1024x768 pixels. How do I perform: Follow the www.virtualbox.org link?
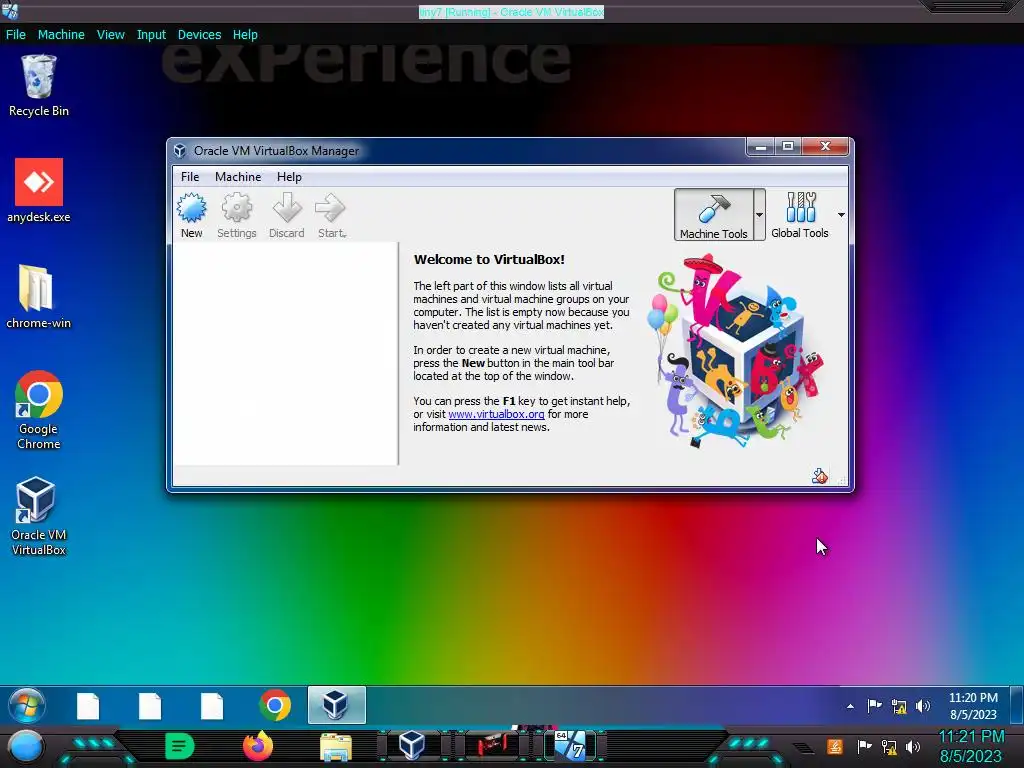click(x=496, y=414)
